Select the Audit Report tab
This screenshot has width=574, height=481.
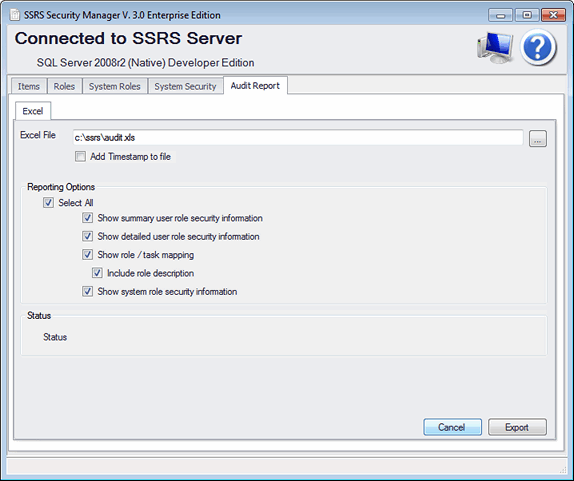255,86
